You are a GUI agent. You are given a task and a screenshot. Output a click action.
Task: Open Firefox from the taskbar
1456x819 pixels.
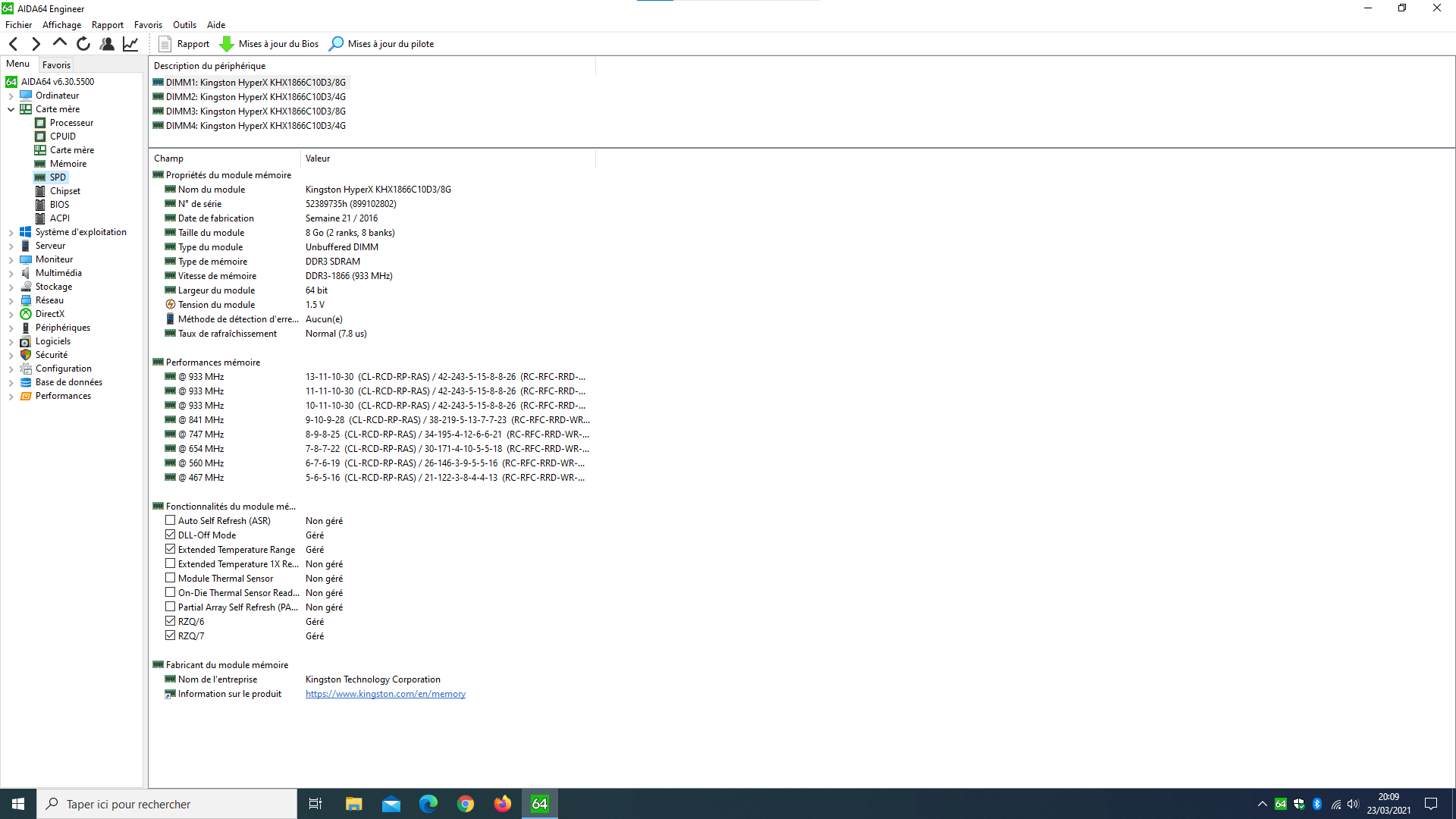click(x=503, y=804)
